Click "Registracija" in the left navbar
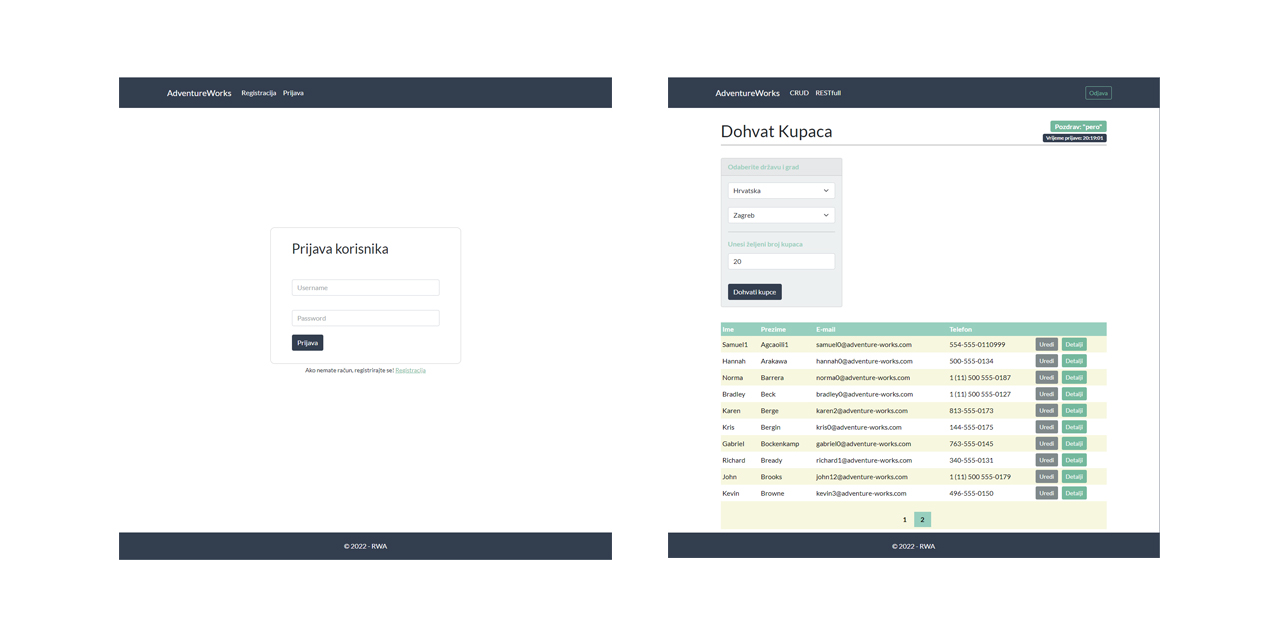 pyautogui.click(x=258, y=92)
